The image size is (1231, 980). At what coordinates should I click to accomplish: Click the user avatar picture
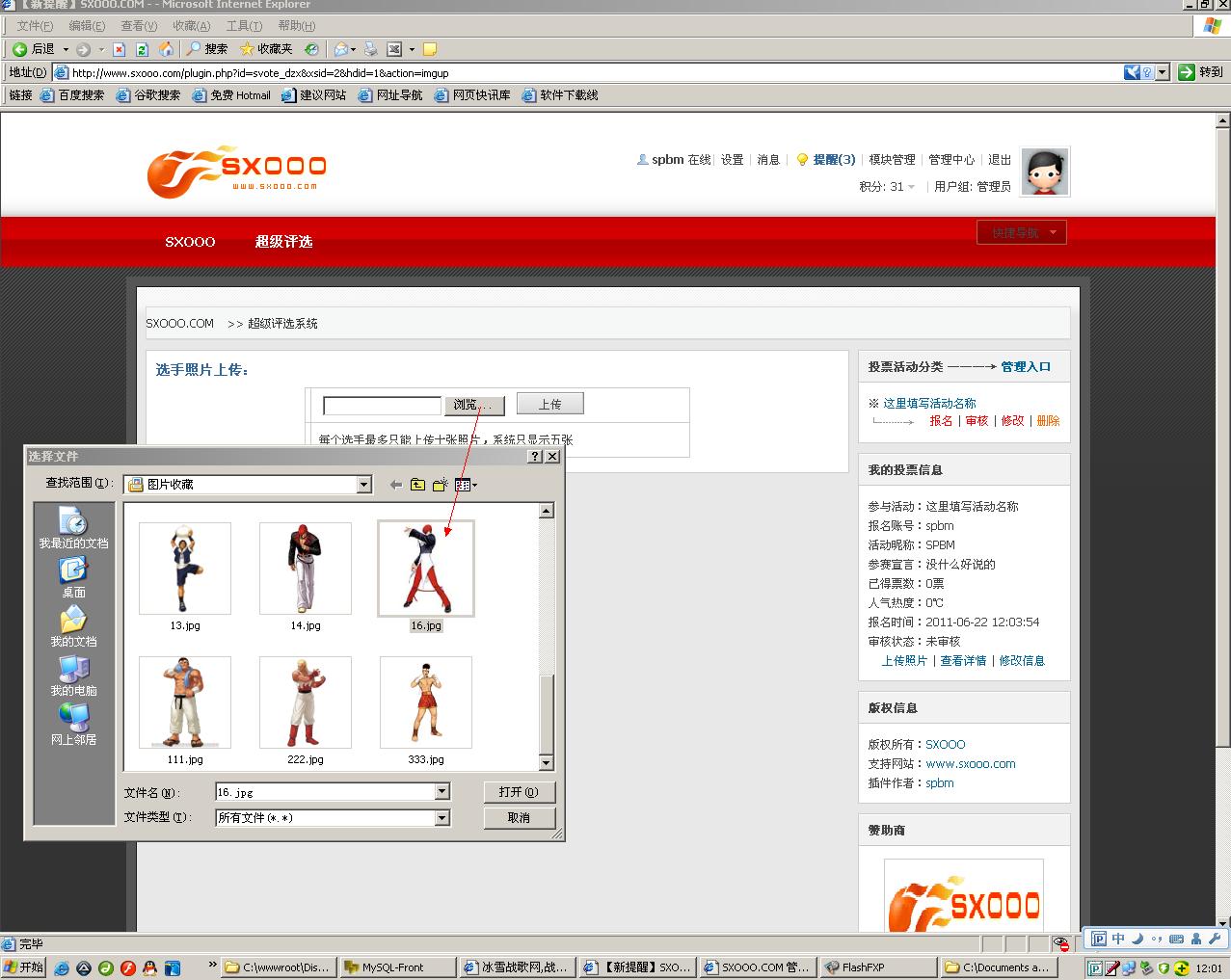coord(1045,172)
